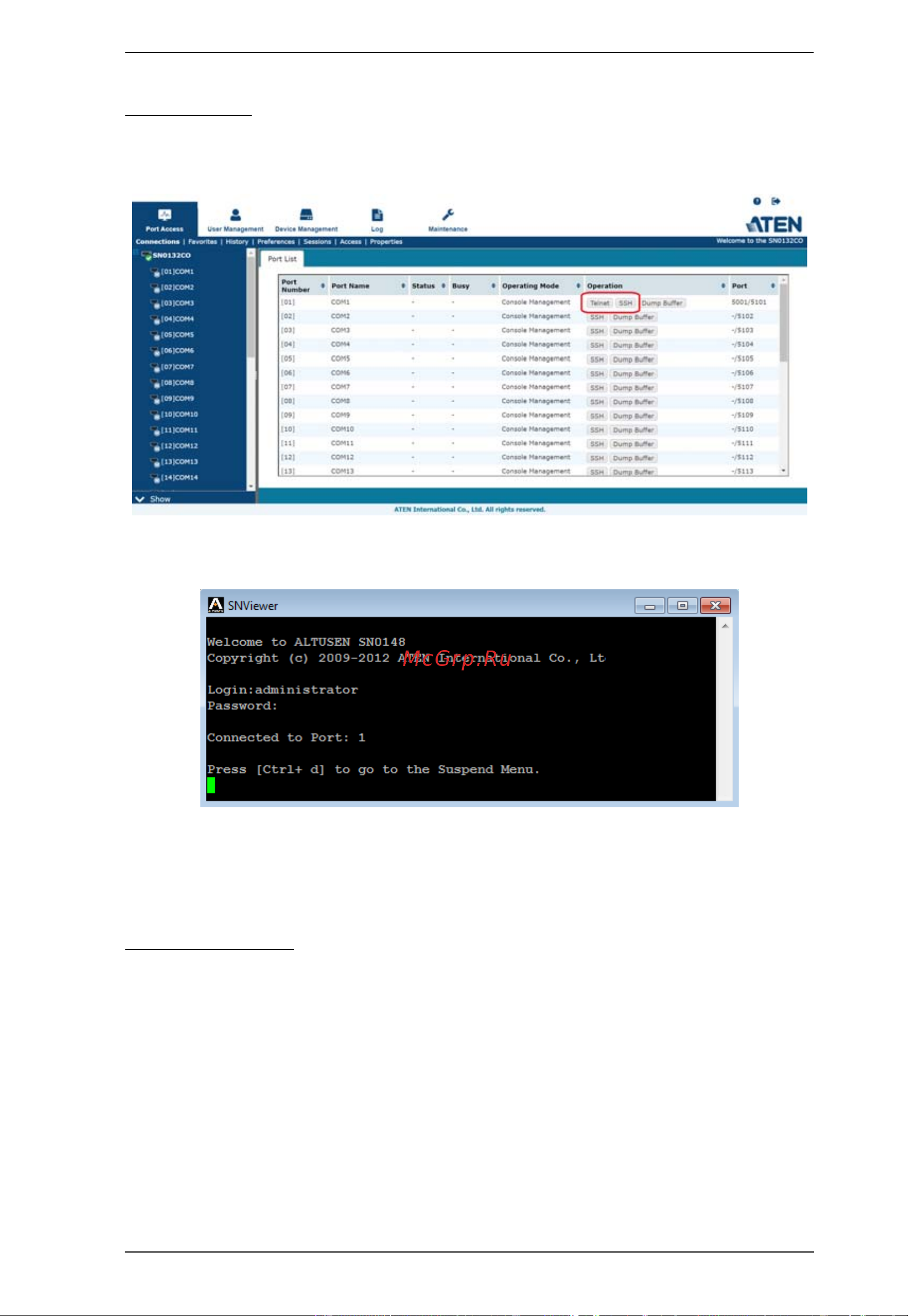
Task: Select the SN0132CO root tree node
Action: coord(171,256)
